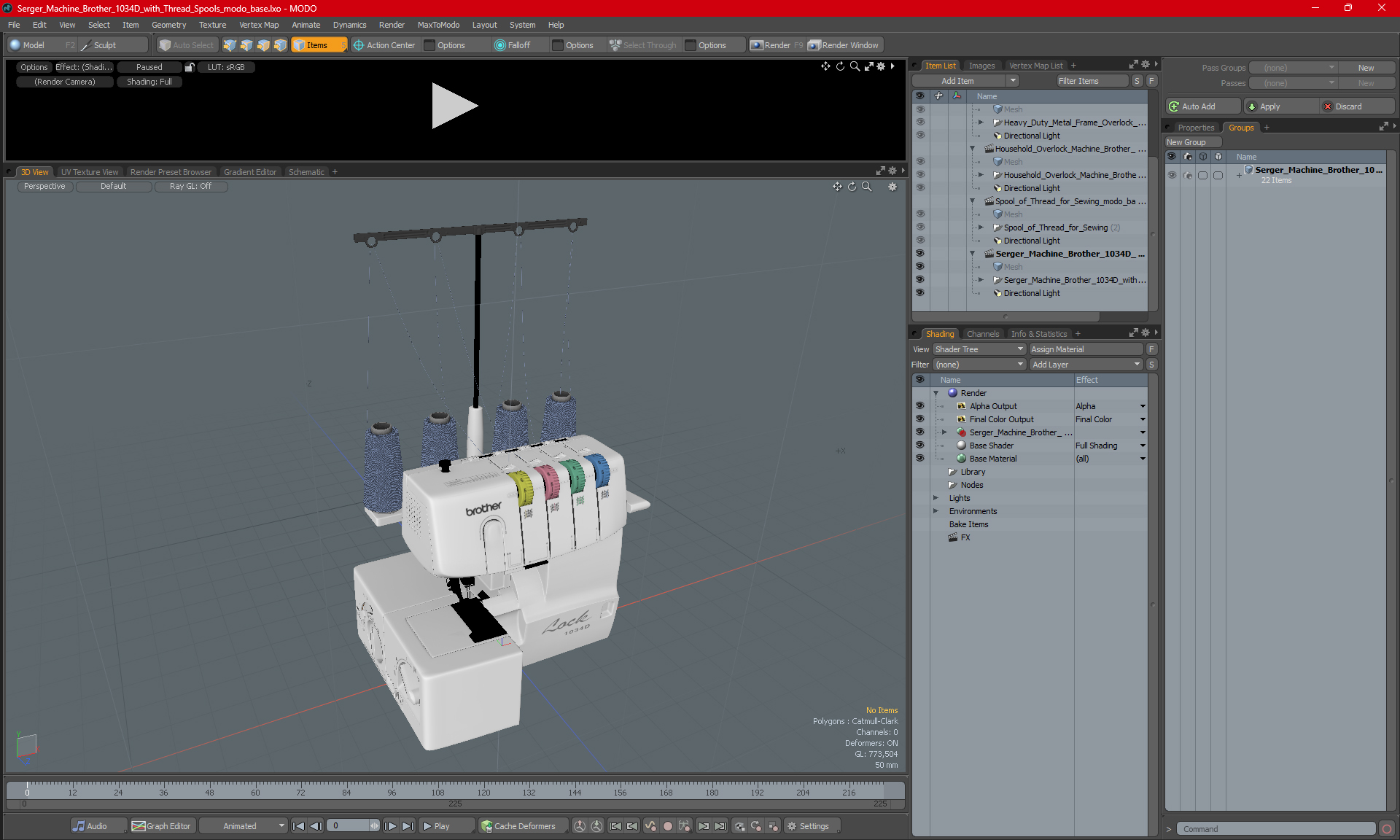Switch to UV Texture View tab

click(x=90, y=172)
